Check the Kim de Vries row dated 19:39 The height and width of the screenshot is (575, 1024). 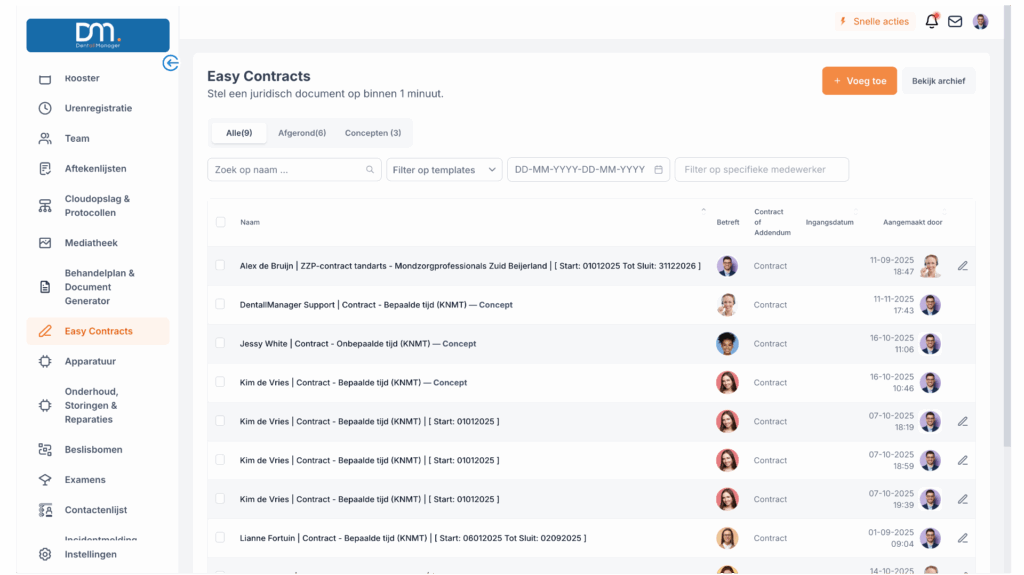[220, 499]
